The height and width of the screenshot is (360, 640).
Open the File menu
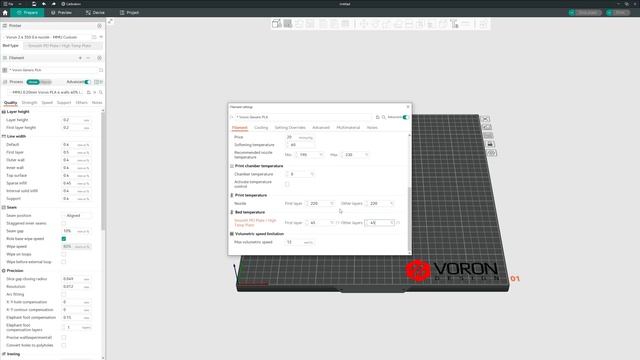pyautogui.click(x=9, y=4)
